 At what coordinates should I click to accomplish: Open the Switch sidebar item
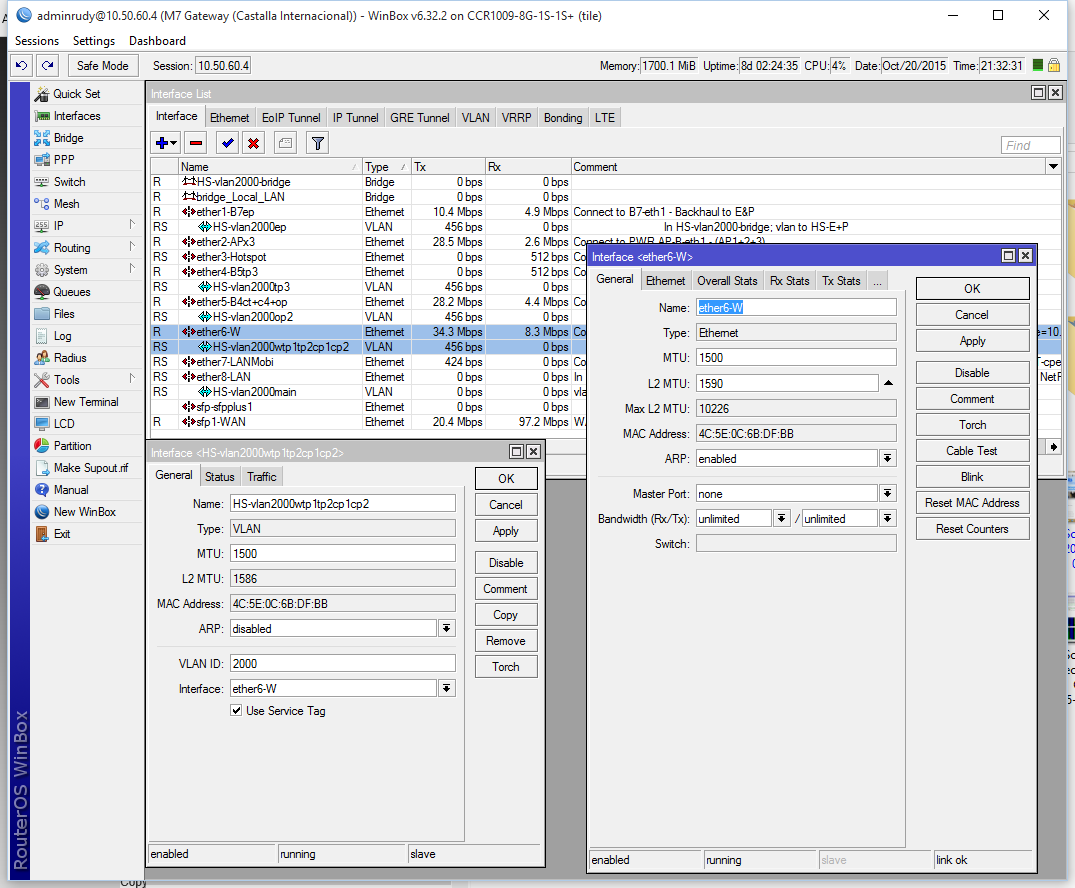(x=69, y=182)
